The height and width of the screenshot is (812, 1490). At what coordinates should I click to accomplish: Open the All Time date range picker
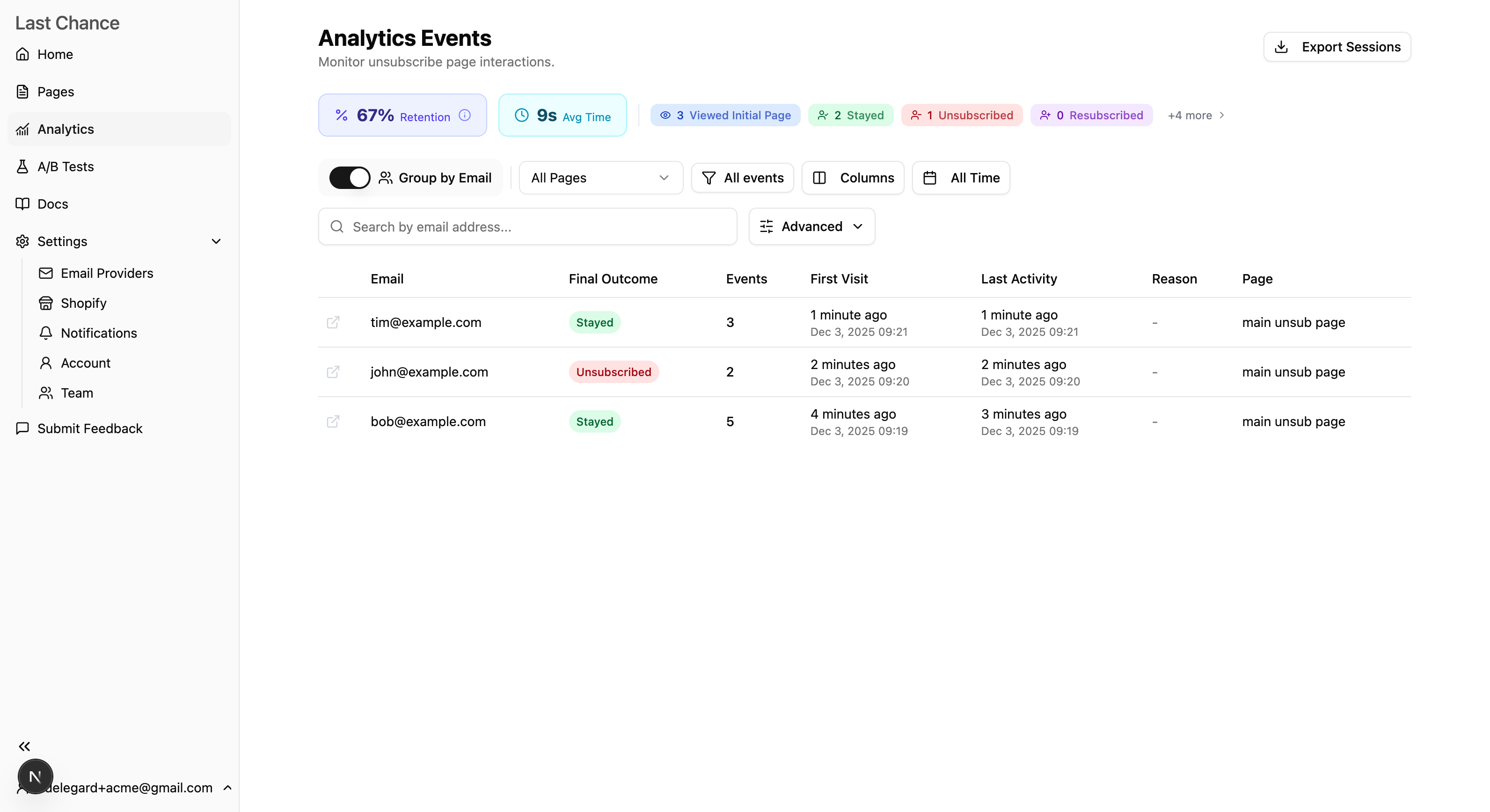pyautogui.click(x=961, y=178)
